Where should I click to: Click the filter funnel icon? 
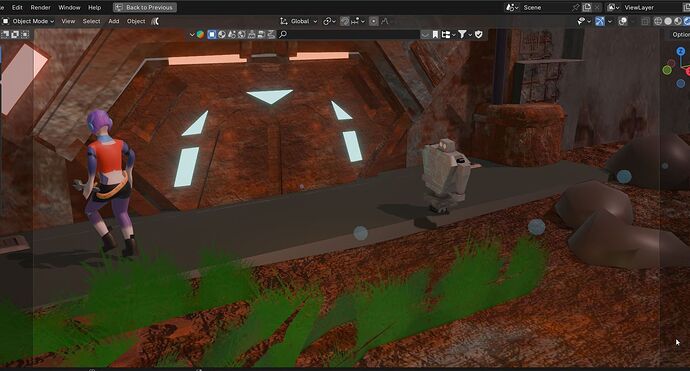pyautogui.click(x=462, y=34)
